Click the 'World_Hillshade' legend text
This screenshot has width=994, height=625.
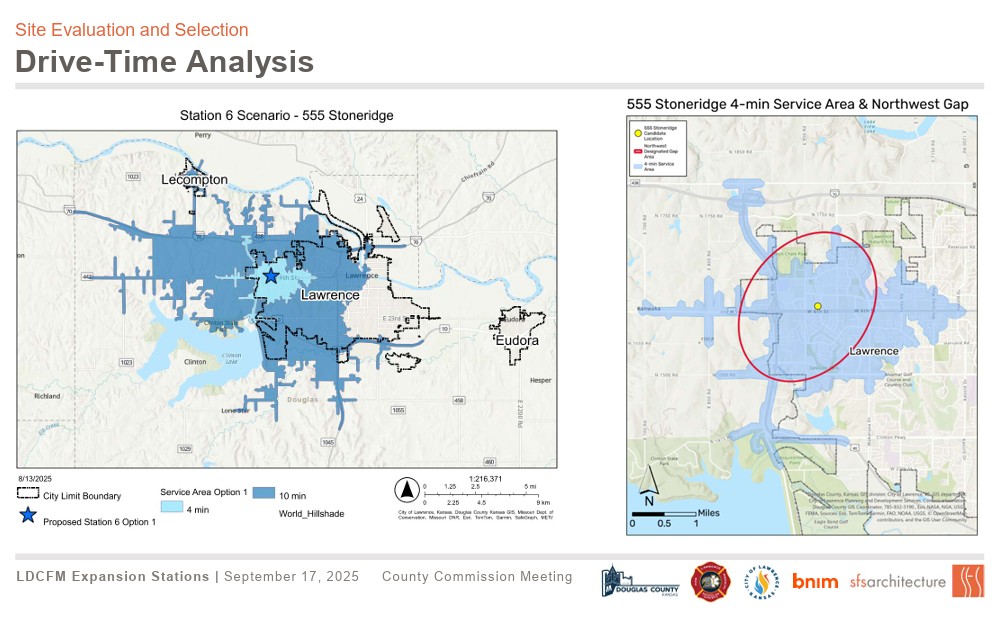[x=311, y=513]
